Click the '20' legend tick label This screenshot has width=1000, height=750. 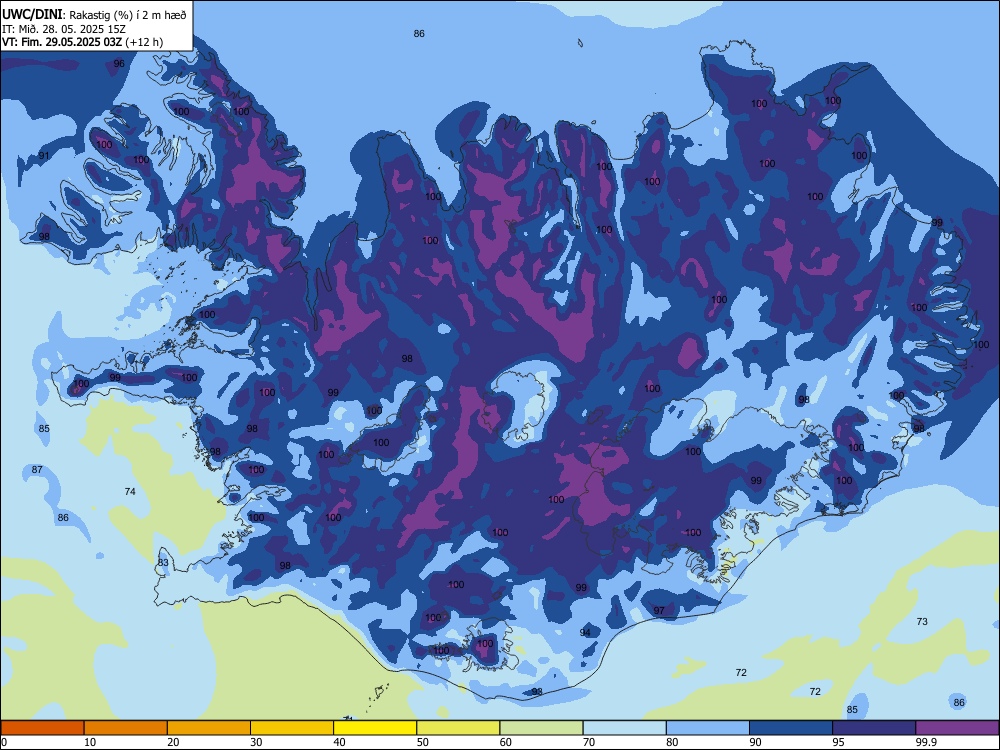click(173, 742)
